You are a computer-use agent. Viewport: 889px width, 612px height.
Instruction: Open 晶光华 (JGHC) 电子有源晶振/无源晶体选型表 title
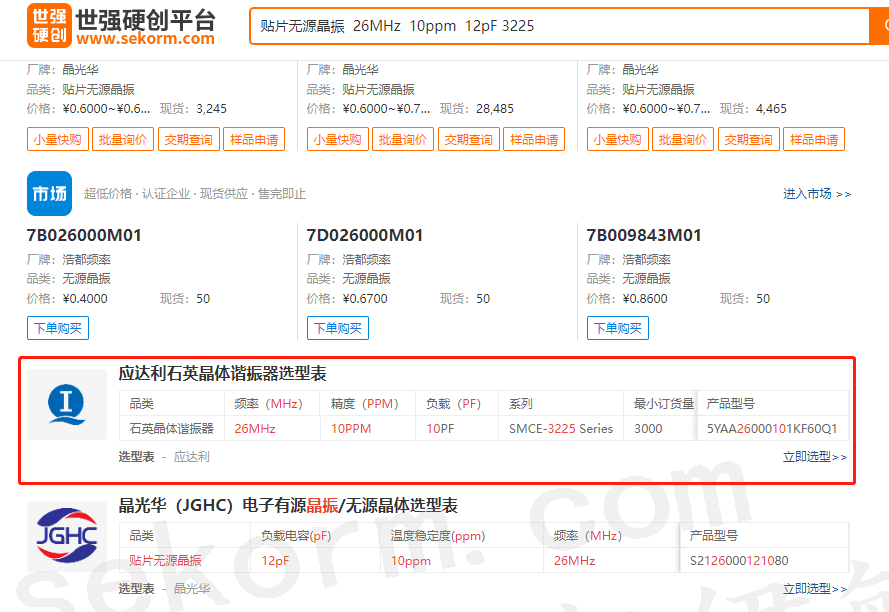coord(288,505)
